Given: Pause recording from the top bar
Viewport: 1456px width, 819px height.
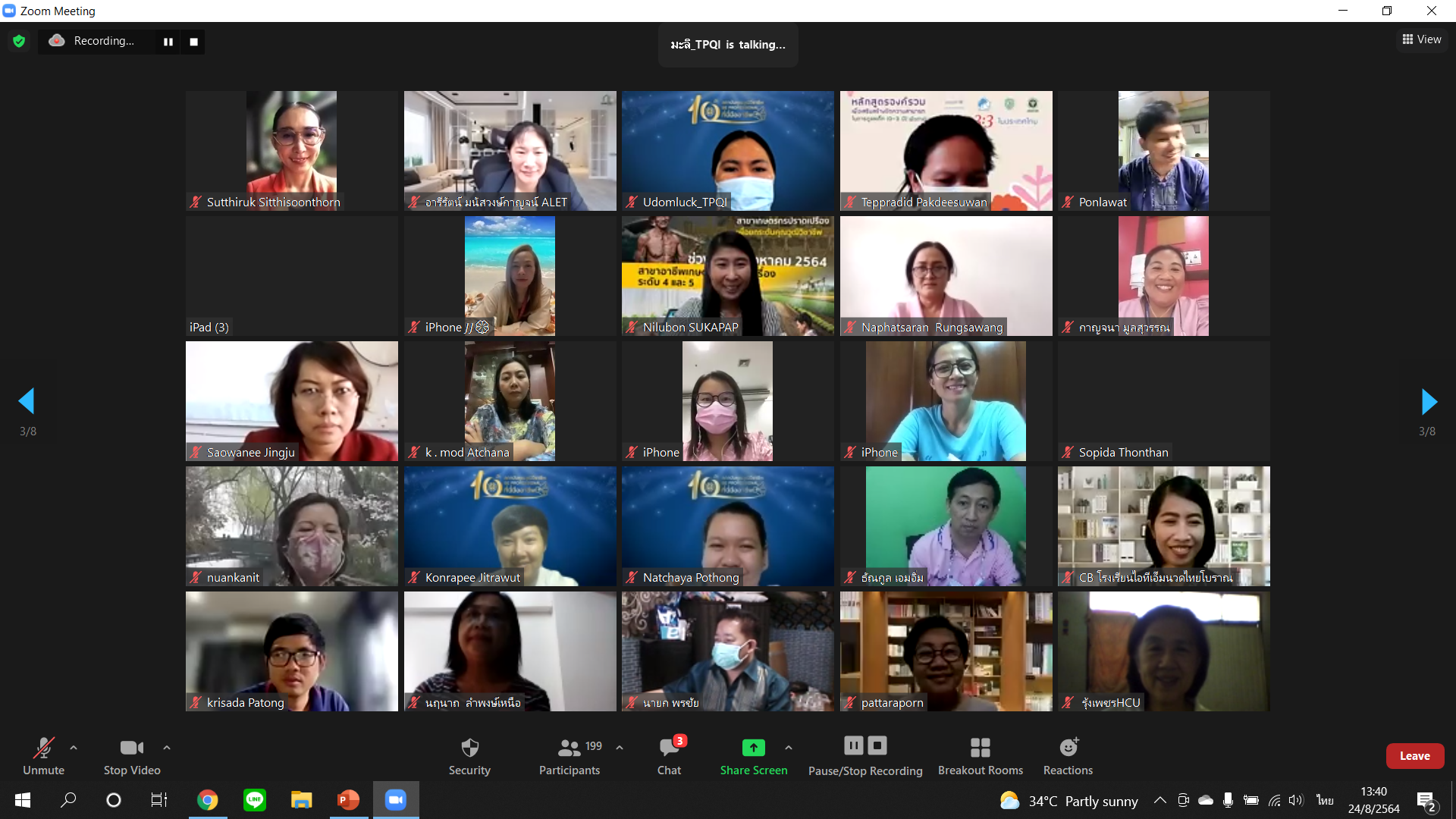Looking at the screenshot, I should point(168,42).
